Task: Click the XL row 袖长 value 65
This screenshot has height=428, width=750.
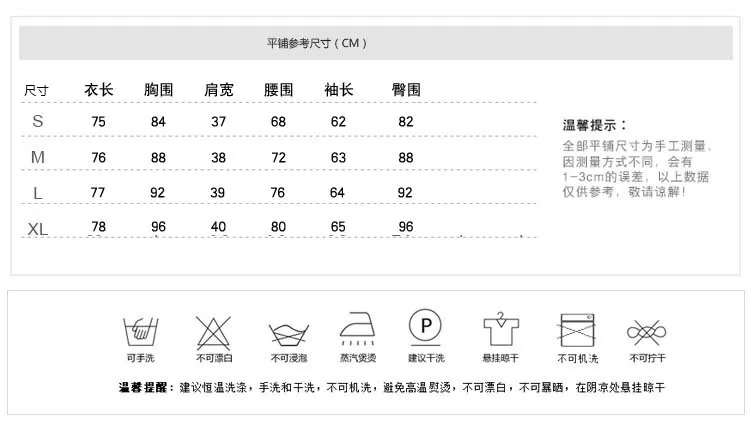Action: [338, 227]
